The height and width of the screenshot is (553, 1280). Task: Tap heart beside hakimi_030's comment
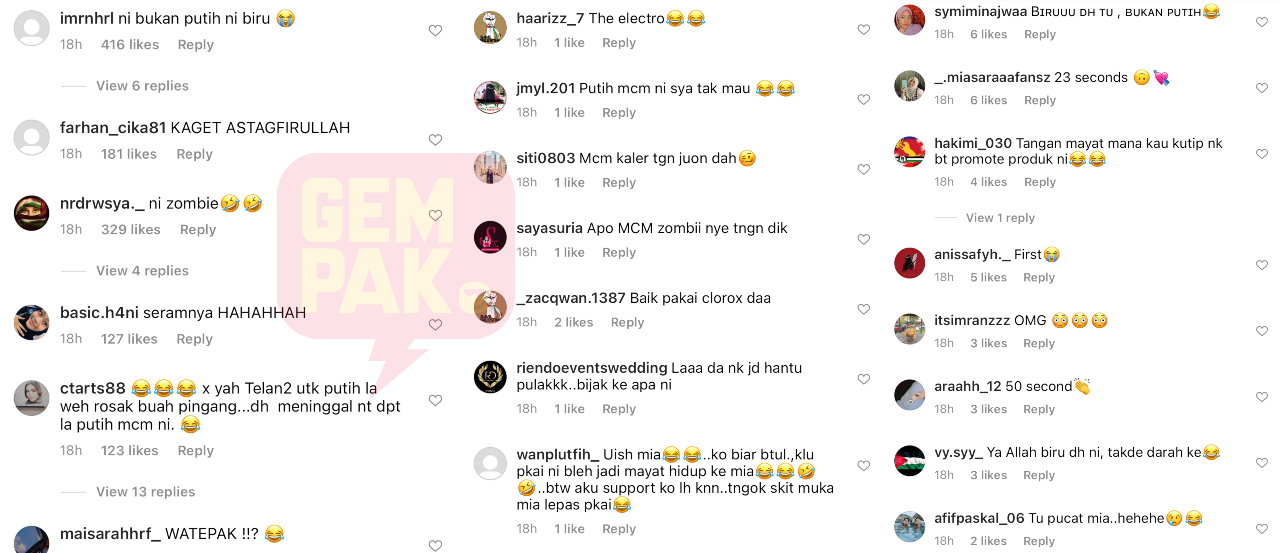point(1261,154)
